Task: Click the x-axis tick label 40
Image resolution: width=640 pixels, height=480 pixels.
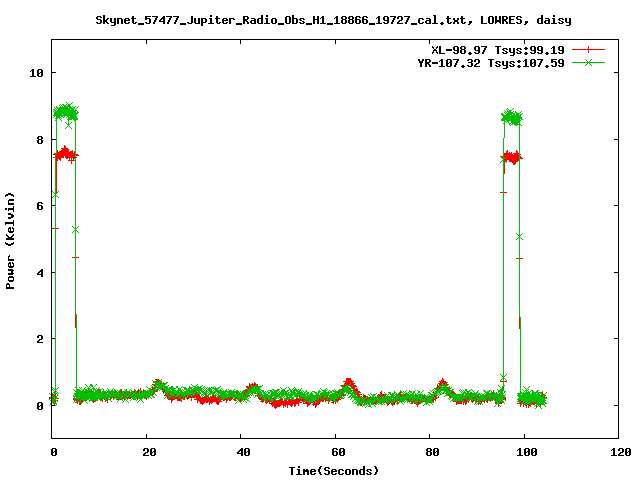Action: [x=243, y=452]
